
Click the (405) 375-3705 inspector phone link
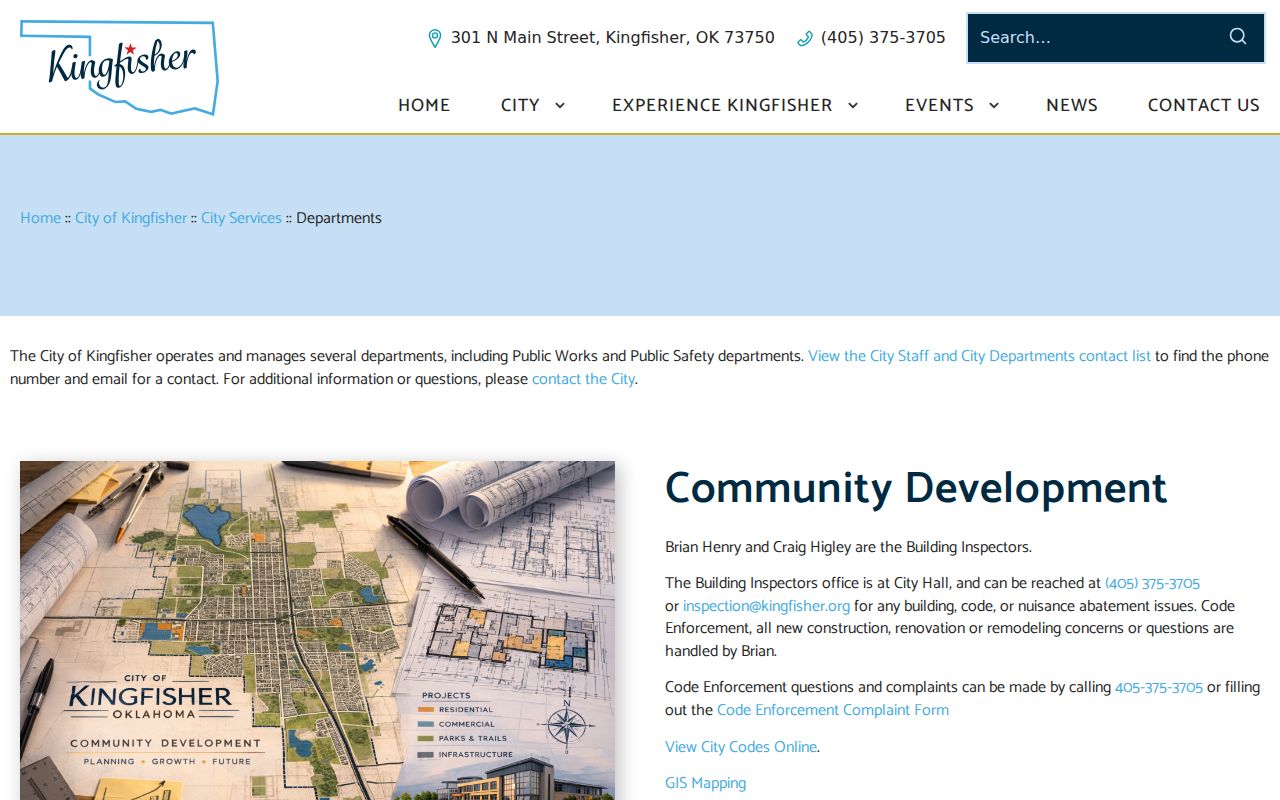(1152, 583)
